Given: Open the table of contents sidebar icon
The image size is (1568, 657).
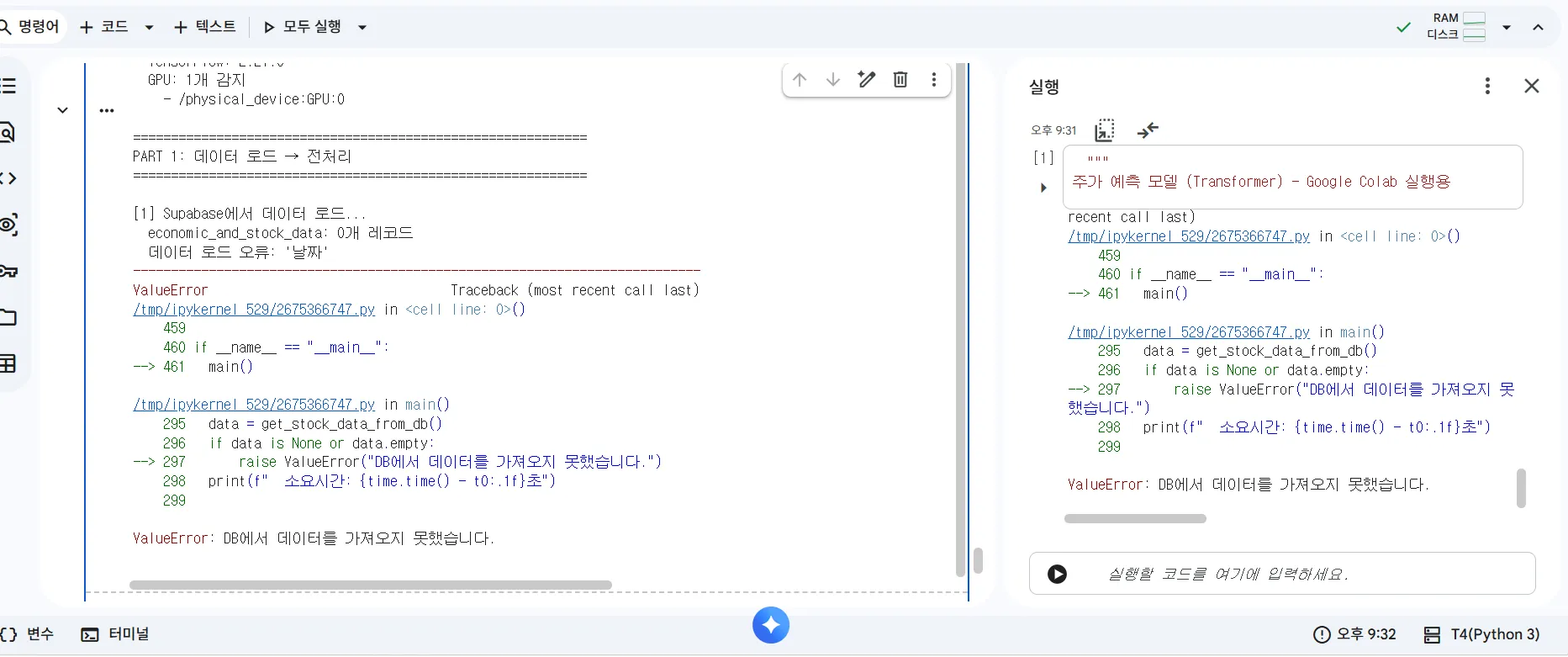Looking at the screenshot, I should pyautogui.click(x=8, y=86).
